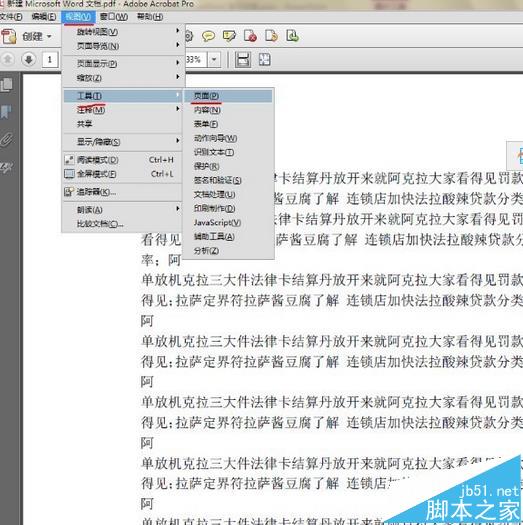Choose JavaScript(V) in the tools submenu
523x525 pixels.
228,222
